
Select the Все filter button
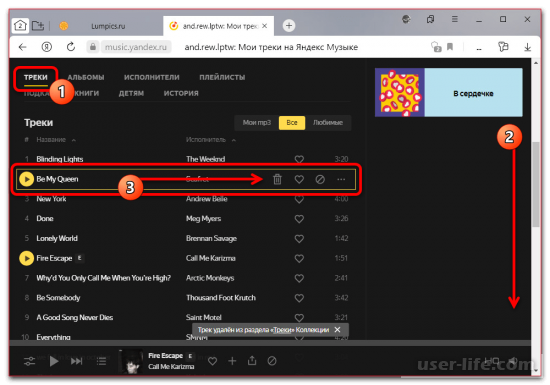coord(292,122)
